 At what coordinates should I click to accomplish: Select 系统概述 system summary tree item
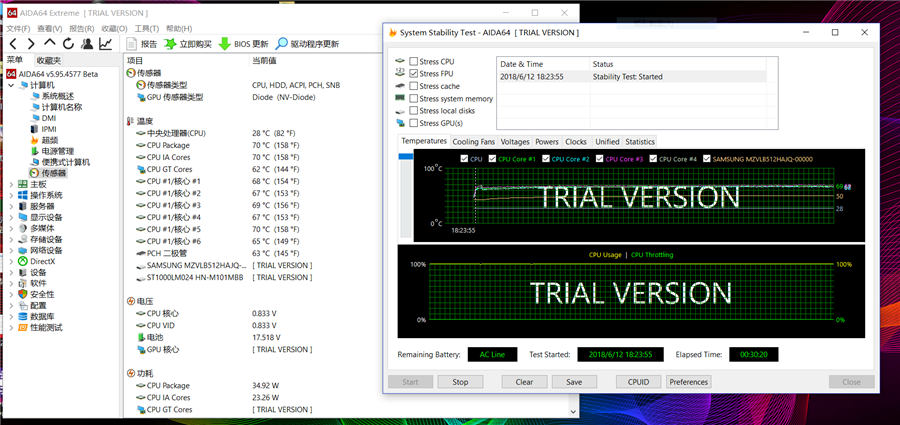[x=52, y=96]
